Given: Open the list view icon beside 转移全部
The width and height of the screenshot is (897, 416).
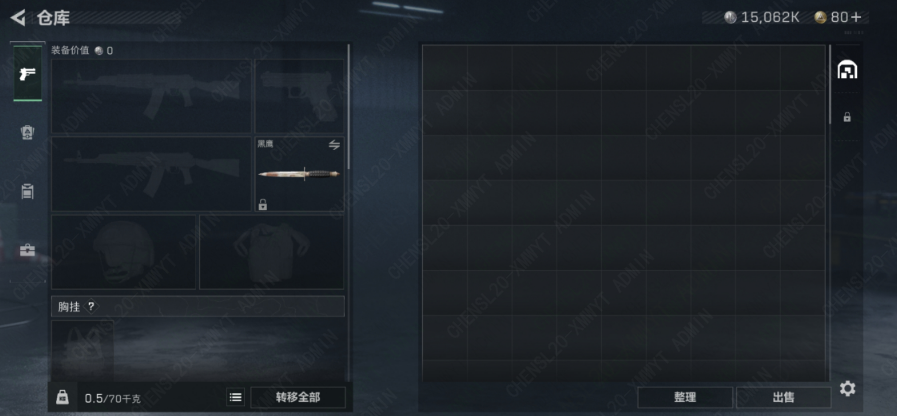Looking at the screenshot, I should point(235,397).
